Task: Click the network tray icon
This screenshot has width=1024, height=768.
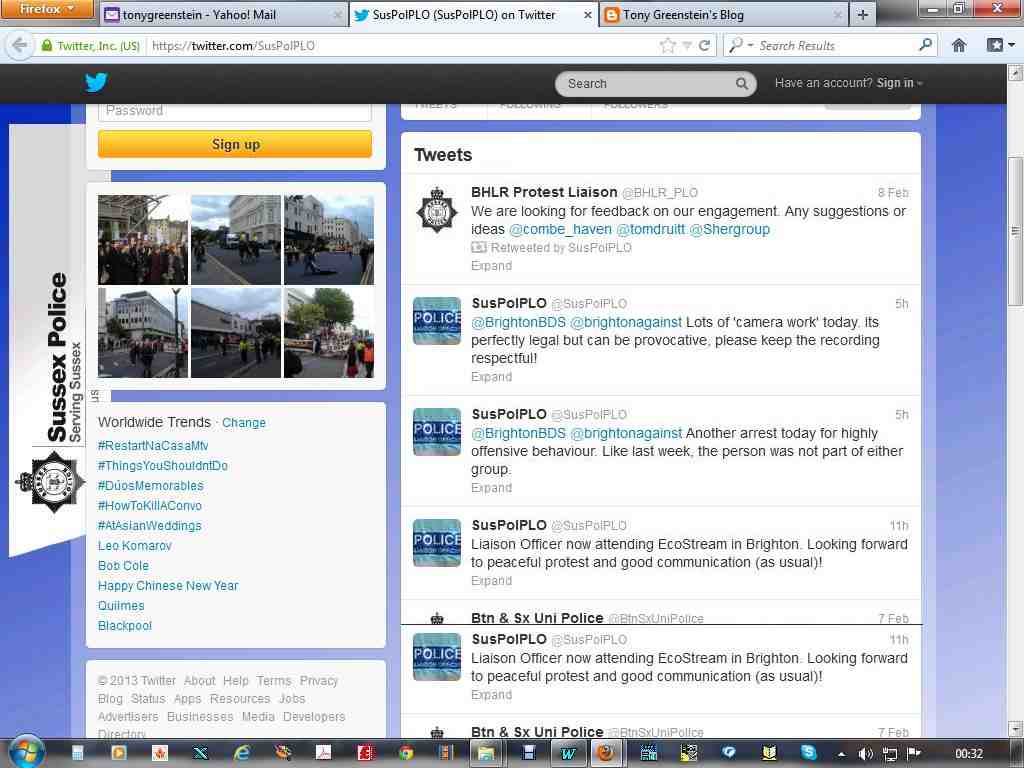Action: coord(889,754)
